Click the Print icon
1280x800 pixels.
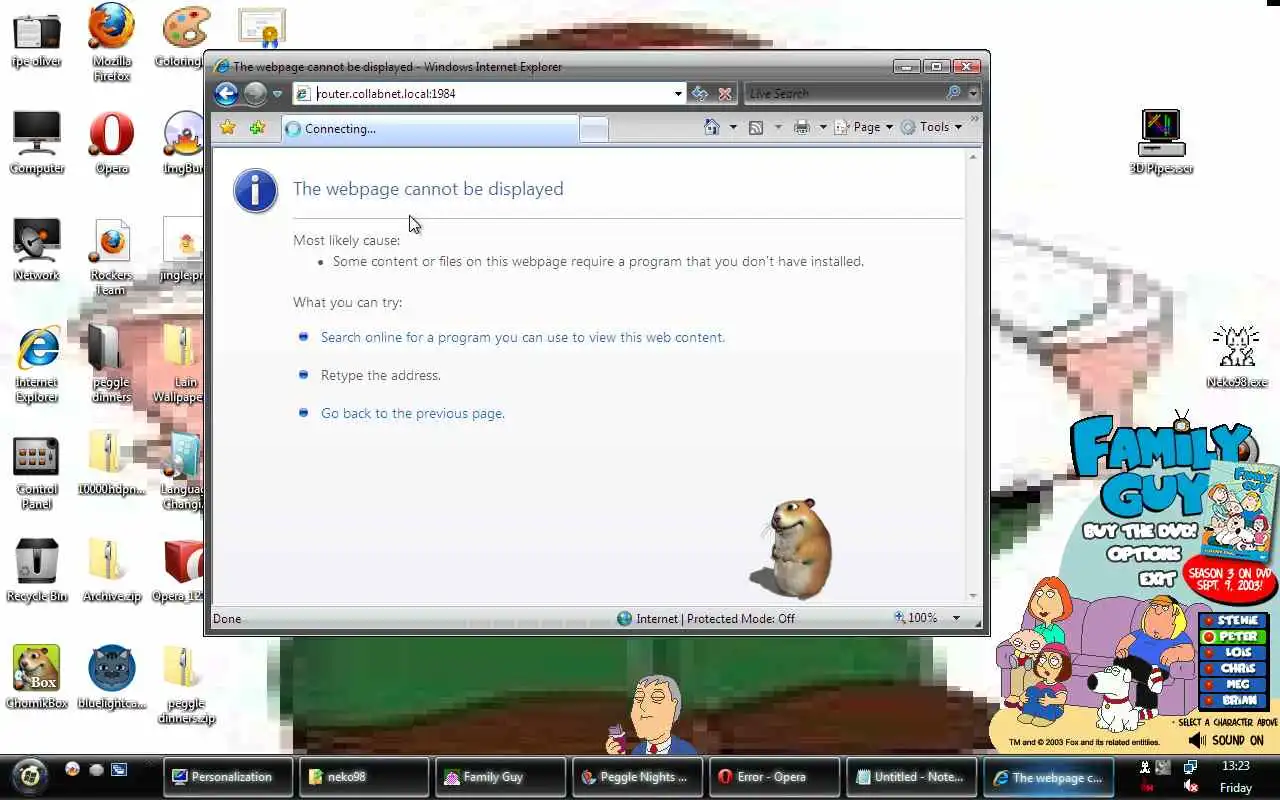(802, 127)
